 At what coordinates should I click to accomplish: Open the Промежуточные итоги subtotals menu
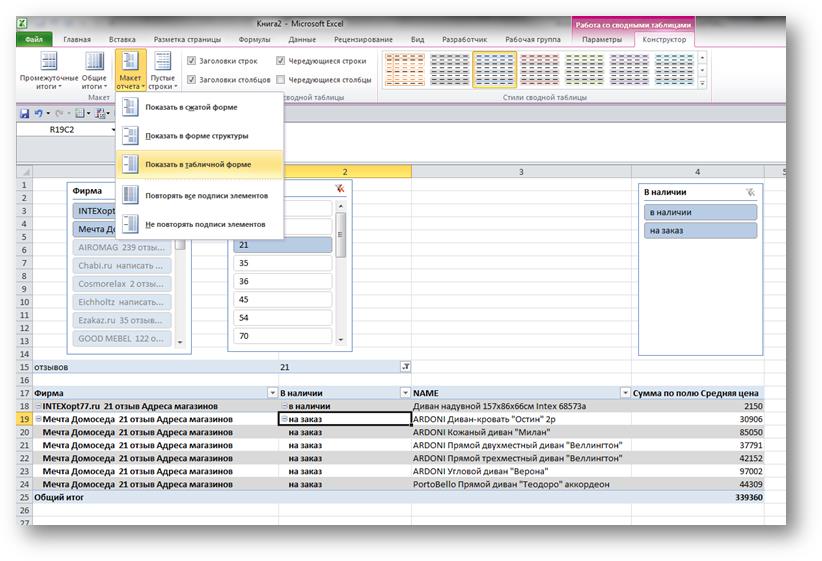[49, 71]
